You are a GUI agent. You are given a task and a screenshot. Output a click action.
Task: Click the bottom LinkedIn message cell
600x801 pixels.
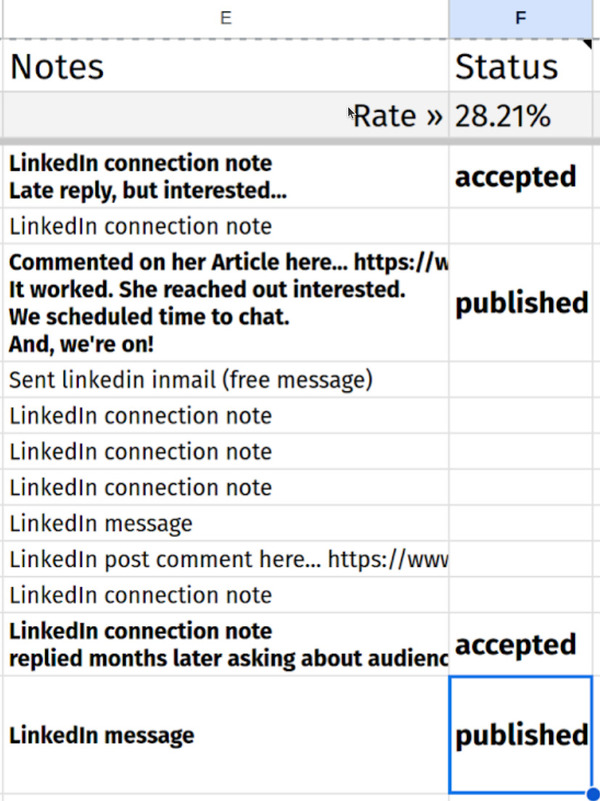(100, 735)
